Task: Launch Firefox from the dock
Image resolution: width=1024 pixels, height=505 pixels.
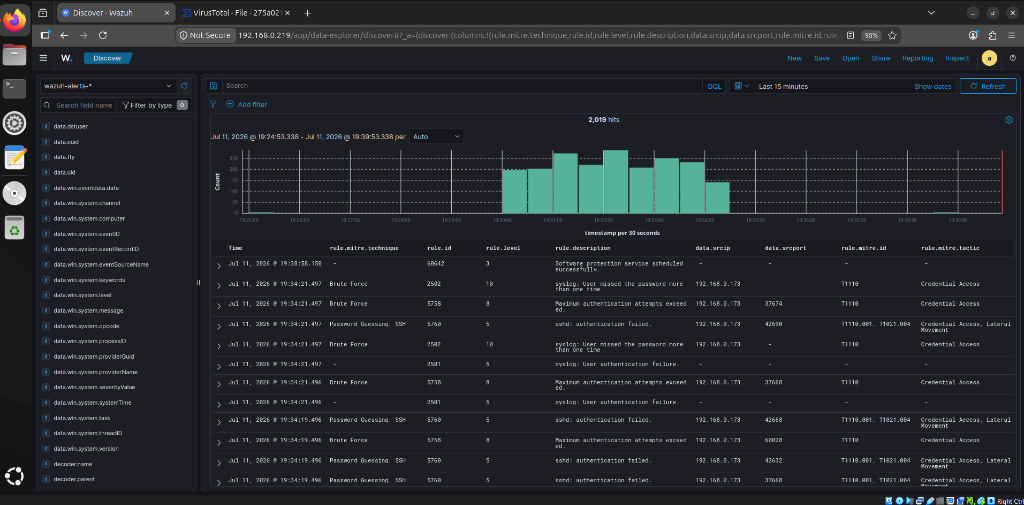Action: click(x=14, y=21)
